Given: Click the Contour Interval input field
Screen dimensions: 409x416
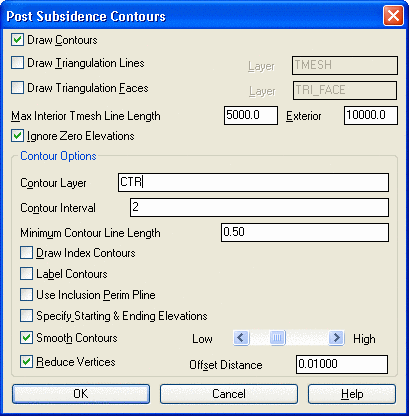Looking at the screenshot, I should pyautogui.click(x=259, y=207).
